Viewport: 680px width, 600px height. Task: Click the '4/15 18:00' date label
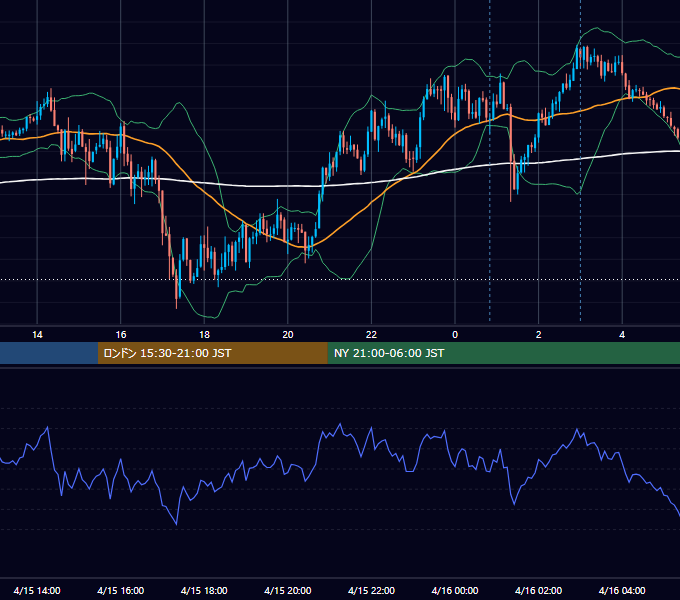[204, 590]
